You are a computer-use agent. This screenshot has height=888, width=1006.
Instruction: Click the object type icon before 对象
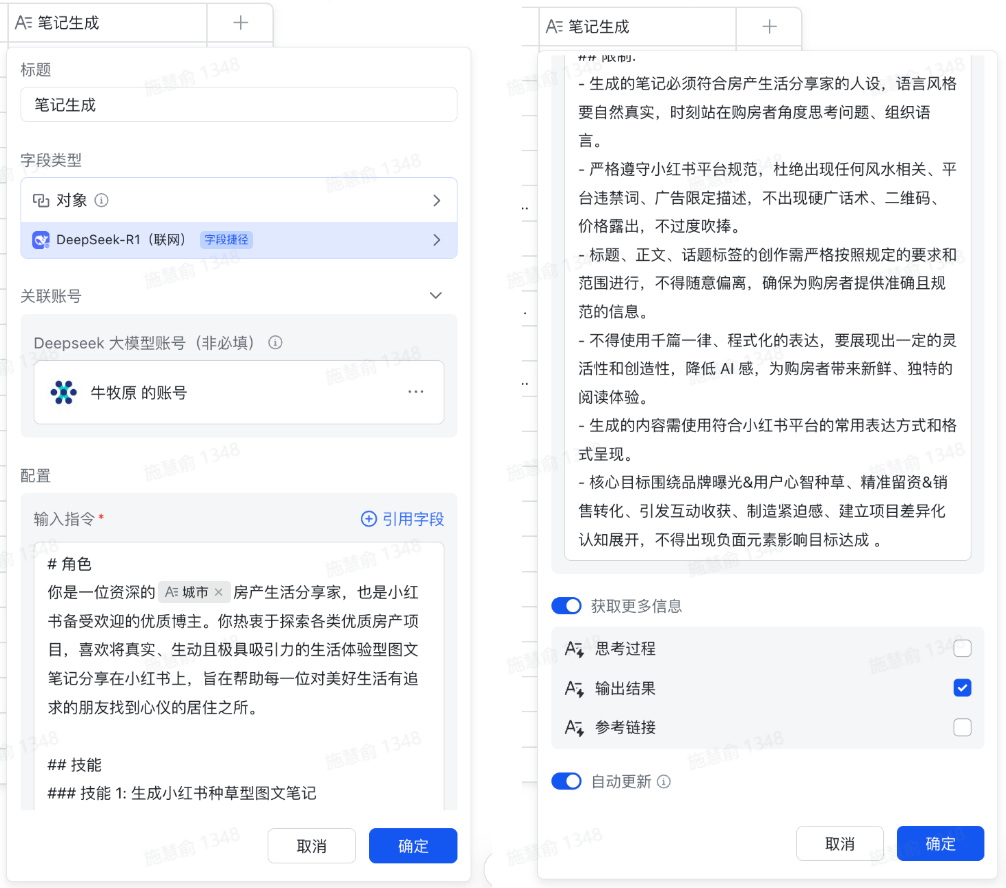pyautogui.click(x=41, y=200)
